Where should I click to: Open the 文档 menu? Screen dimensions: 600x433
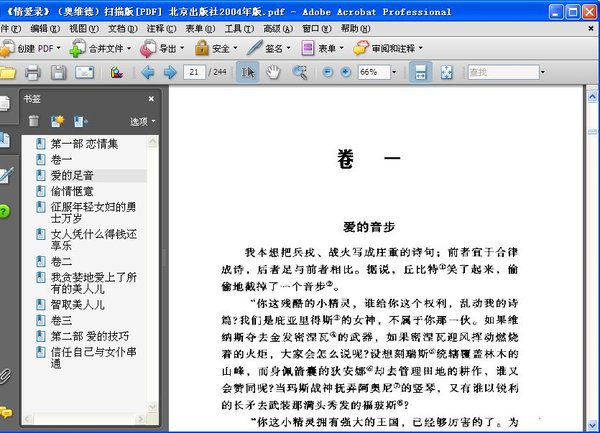point(120,29)
